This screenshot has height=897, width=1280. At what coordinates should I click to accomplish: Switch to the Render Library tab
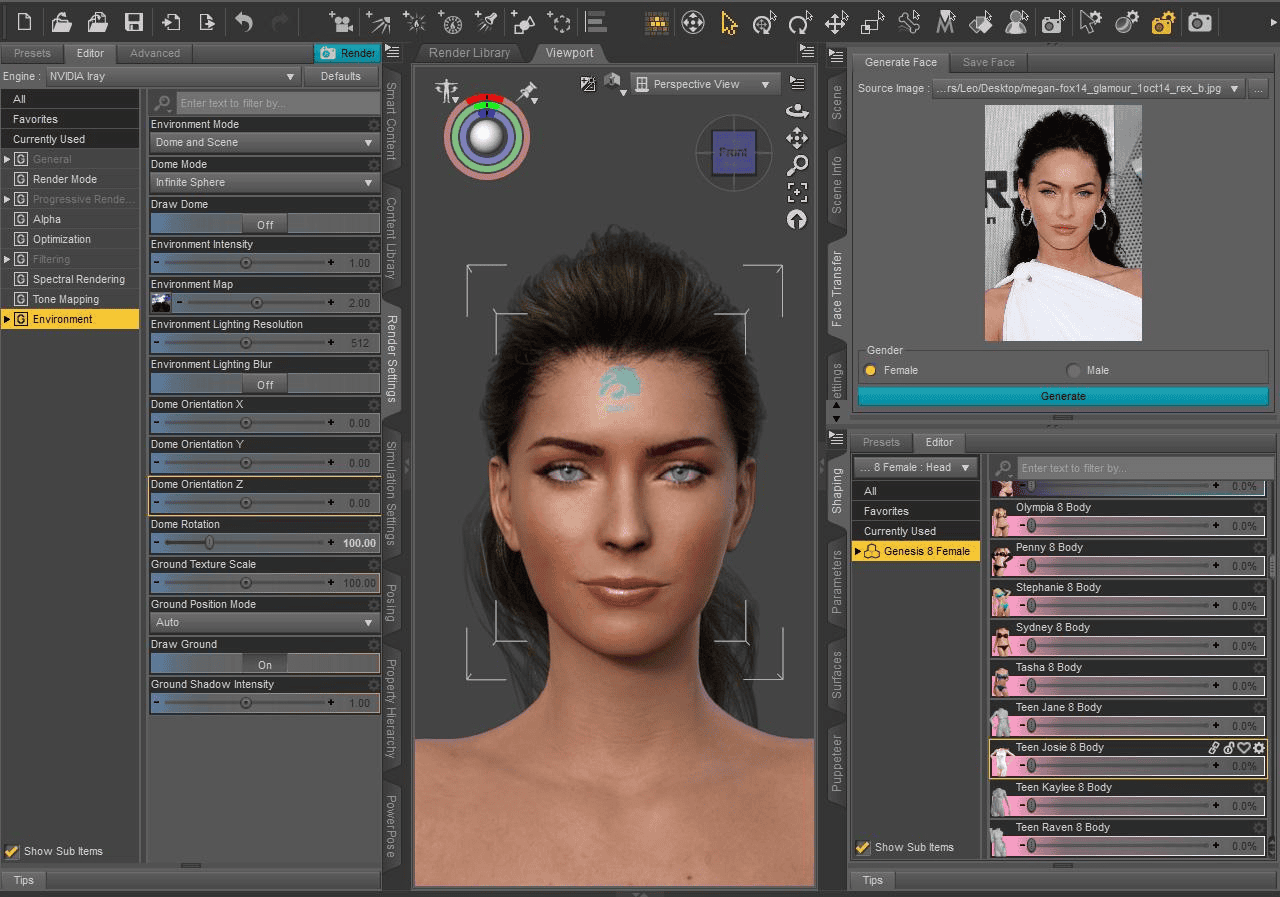[470, 53]
